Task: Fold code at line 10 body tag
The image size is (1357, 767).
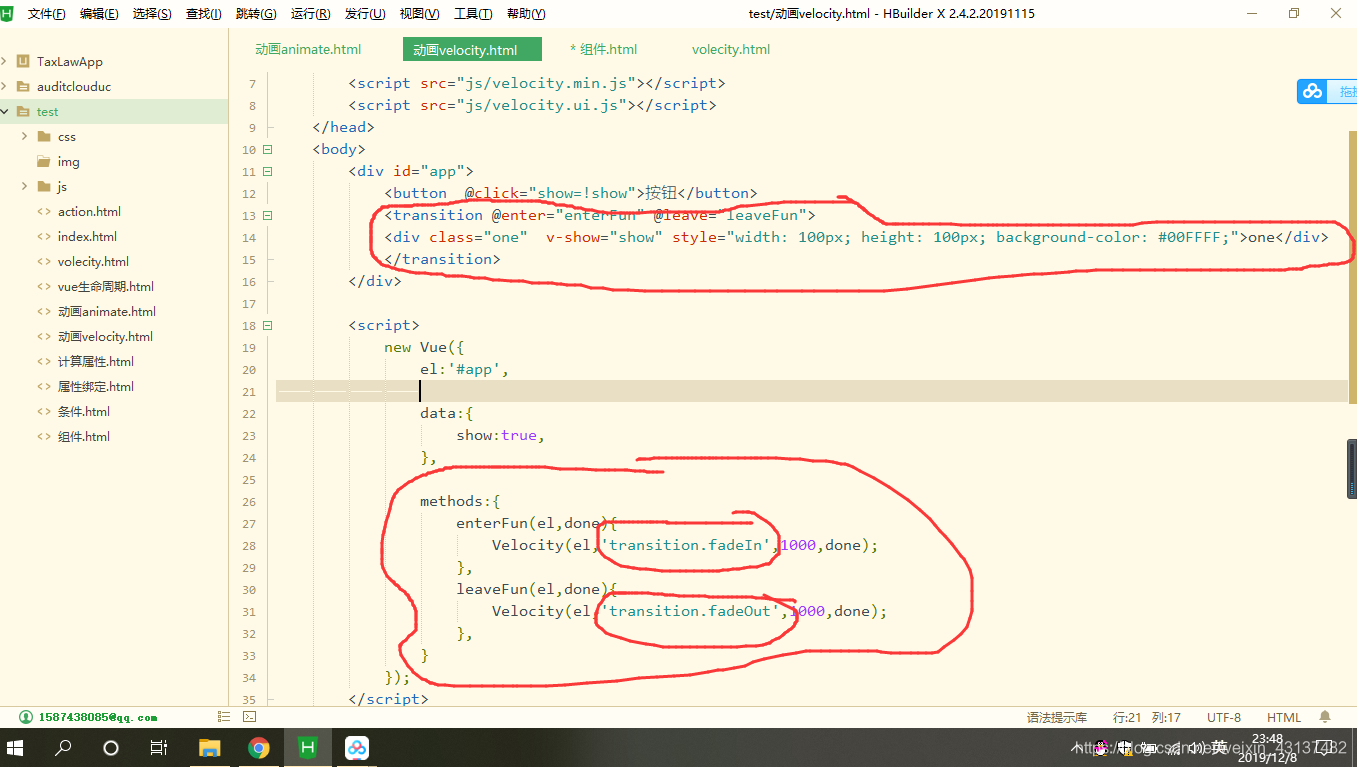Action: coord(267,150)
